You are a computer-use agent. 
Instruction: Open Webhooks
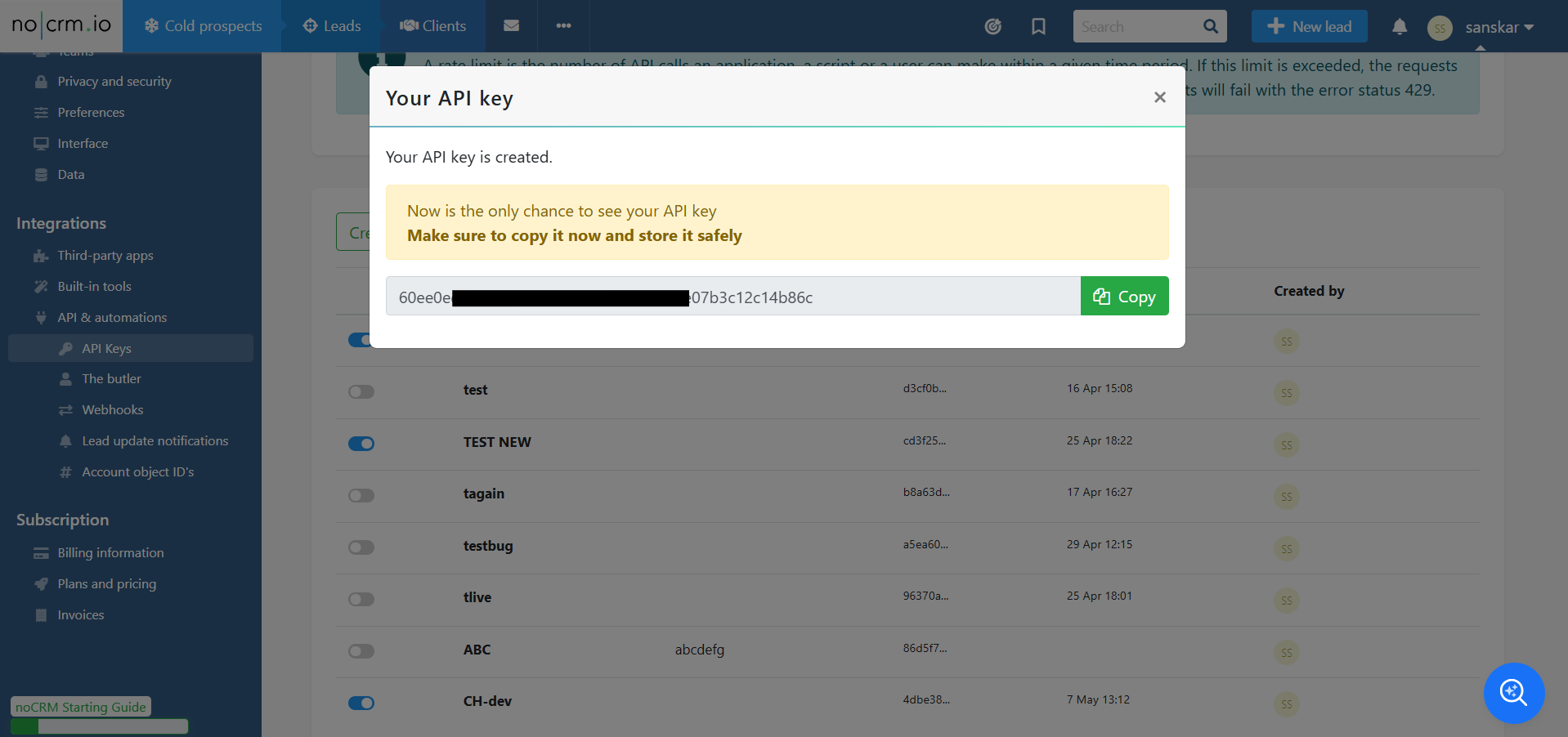(112, 410)
